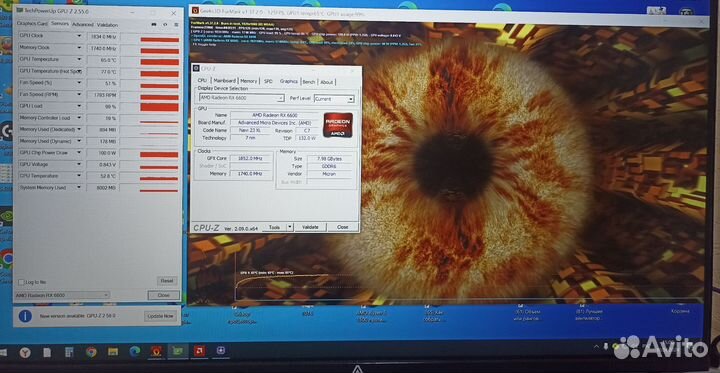Open the GPU Load sensor dropdown
Image resolution: width=720 pixels, height=373 pixels.
point(79,106)
